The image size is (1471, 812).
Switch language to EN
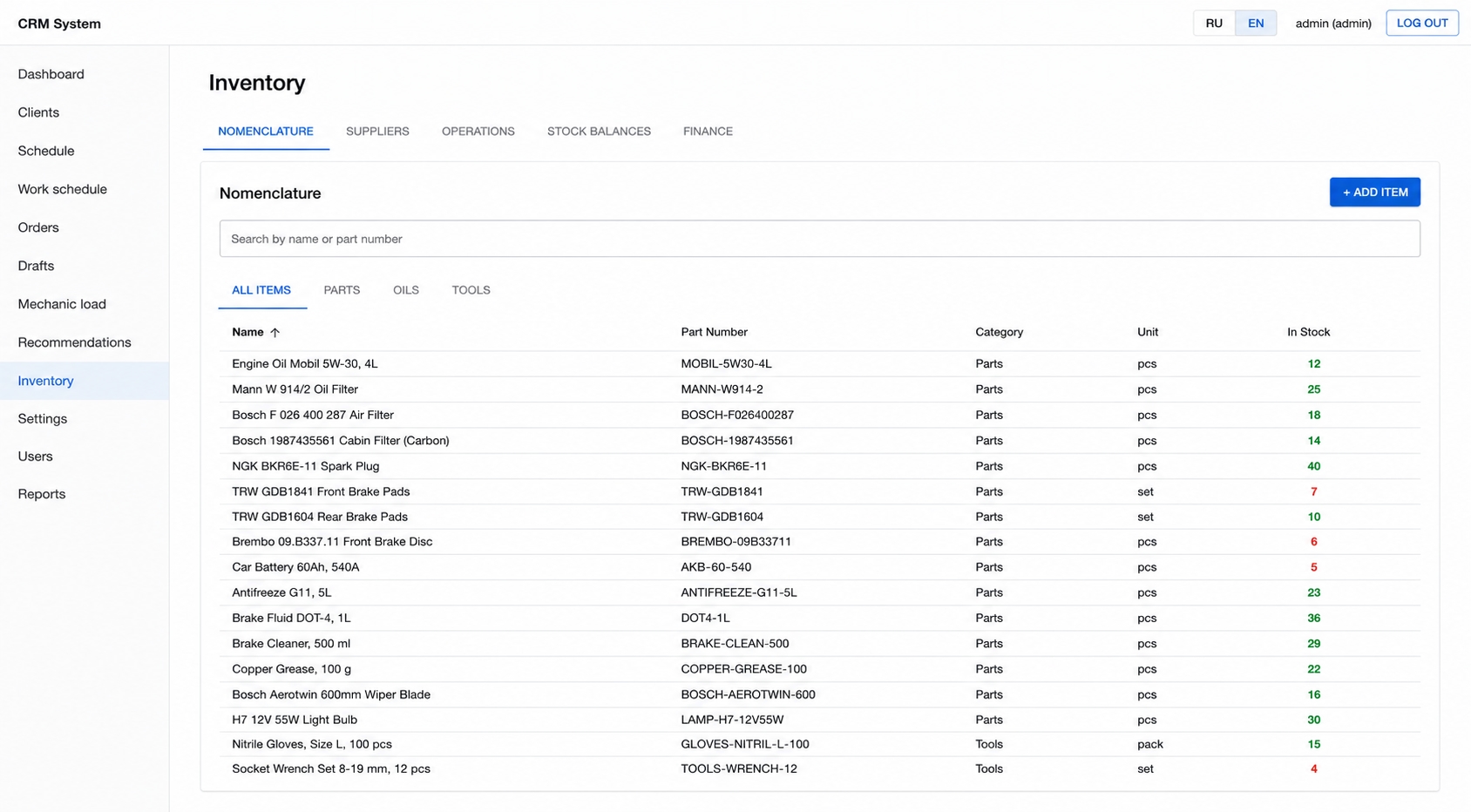1256,24
